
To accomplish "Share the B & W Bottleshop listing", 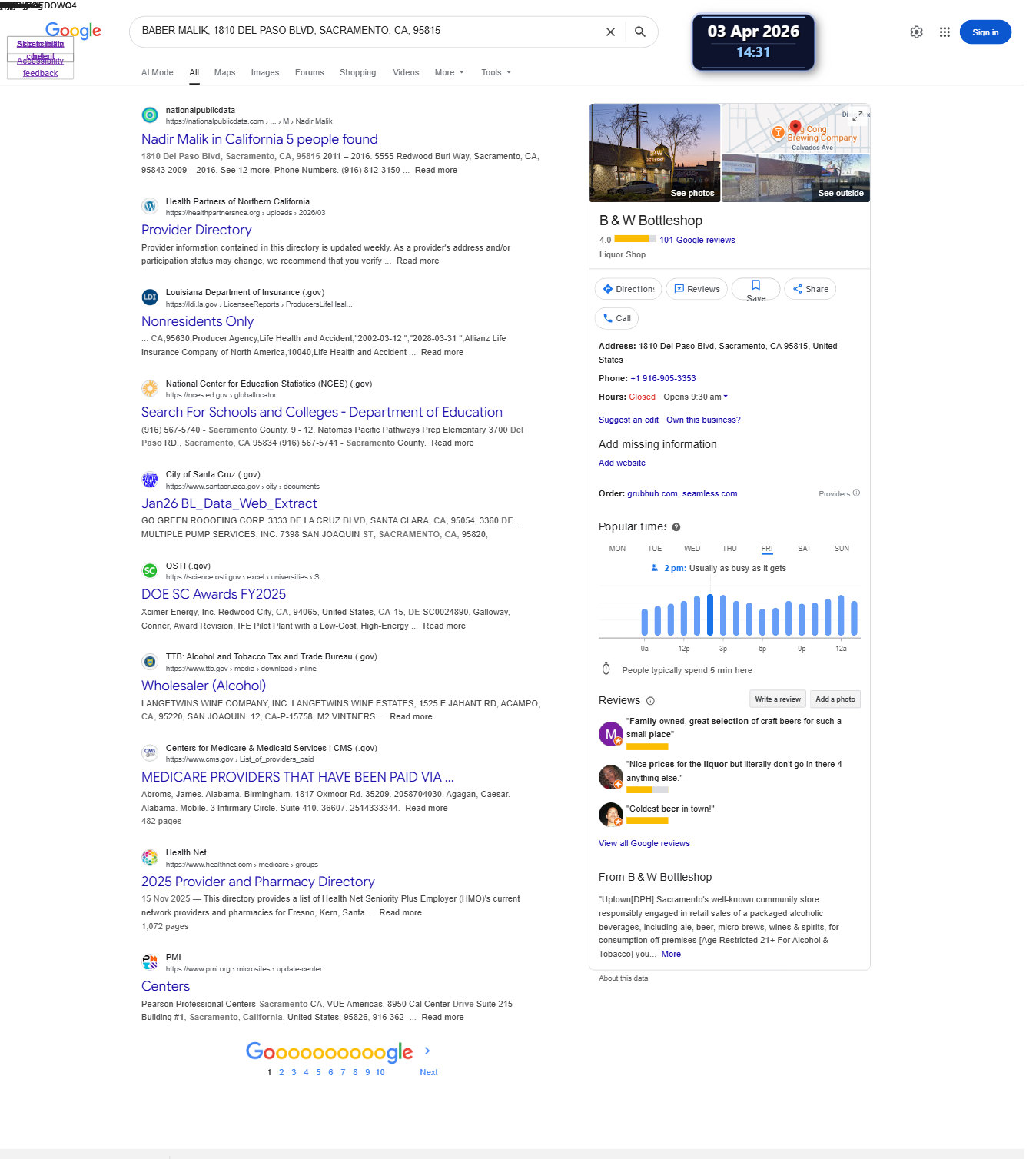I will [x=811, y=289].
